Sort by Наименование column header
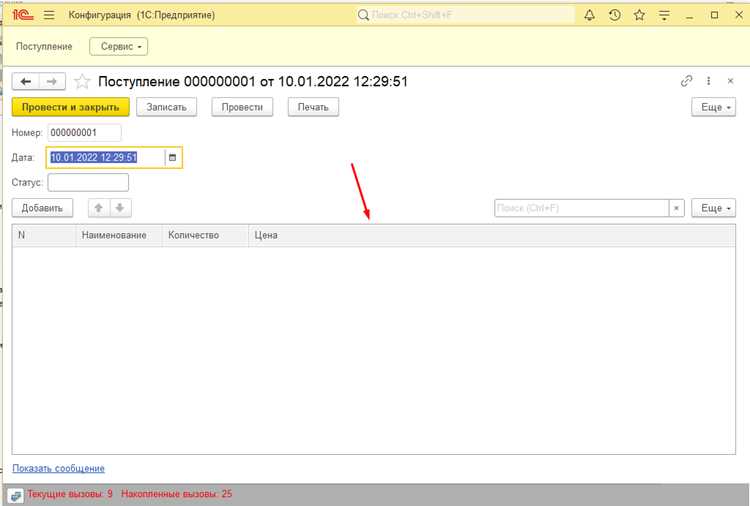The width and height of the screenshot is (750, 506). (x=114, y=235)
